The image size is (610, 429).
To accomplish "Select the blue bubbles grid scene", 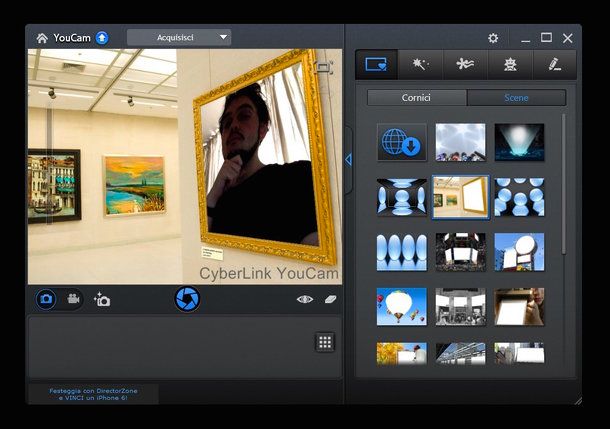I will (x=519, y=197).
